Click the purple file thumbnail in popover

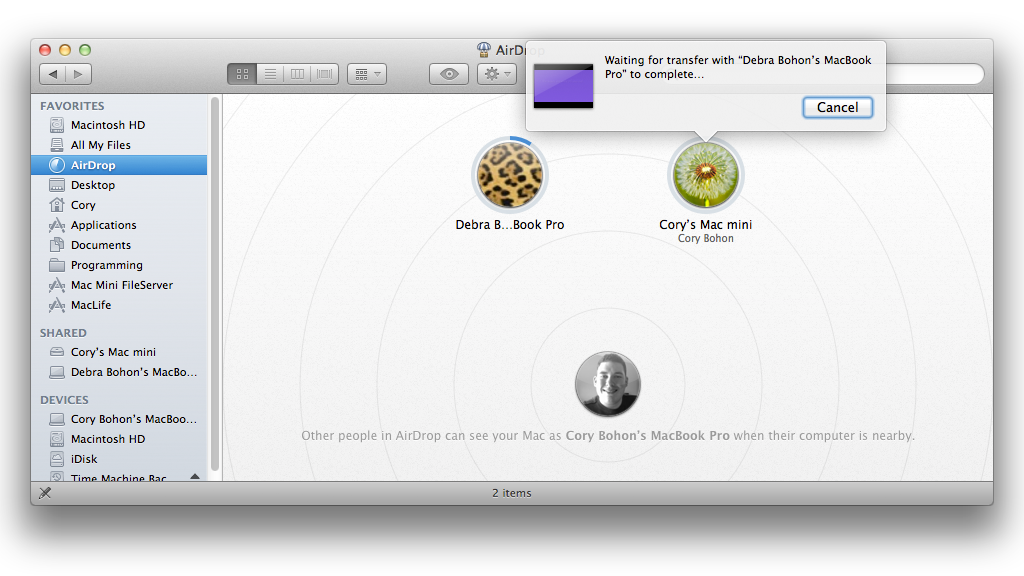pos(564,86)
